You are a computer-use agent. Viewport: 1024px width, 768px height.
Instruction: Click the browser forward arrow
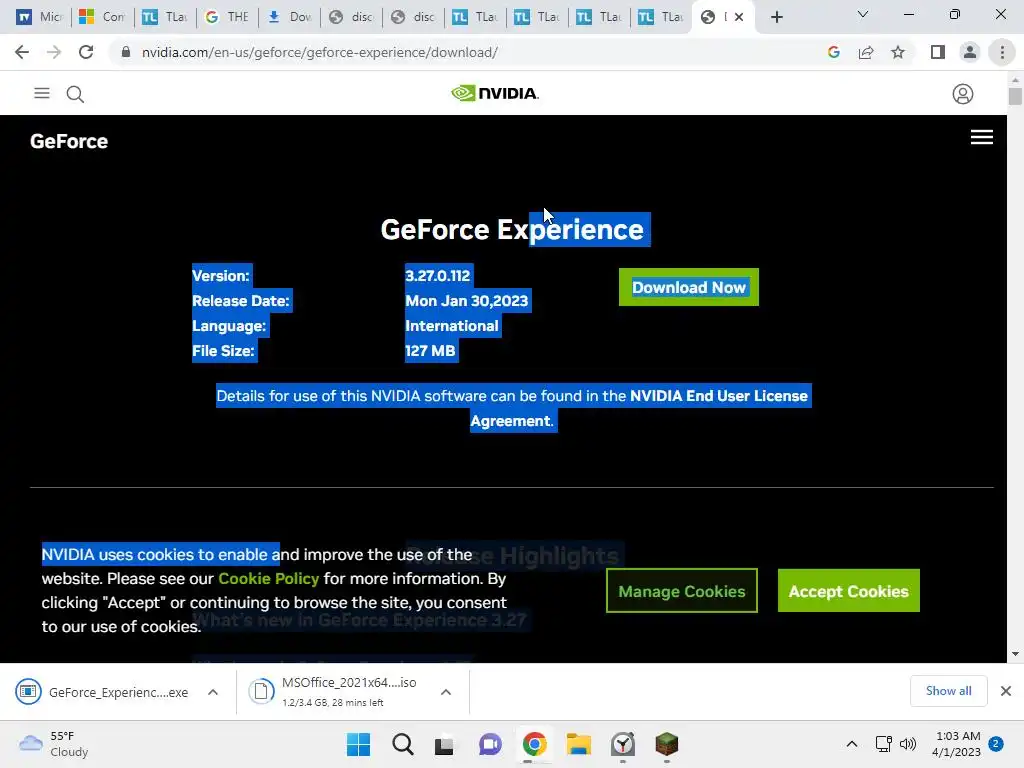(54, 52)
